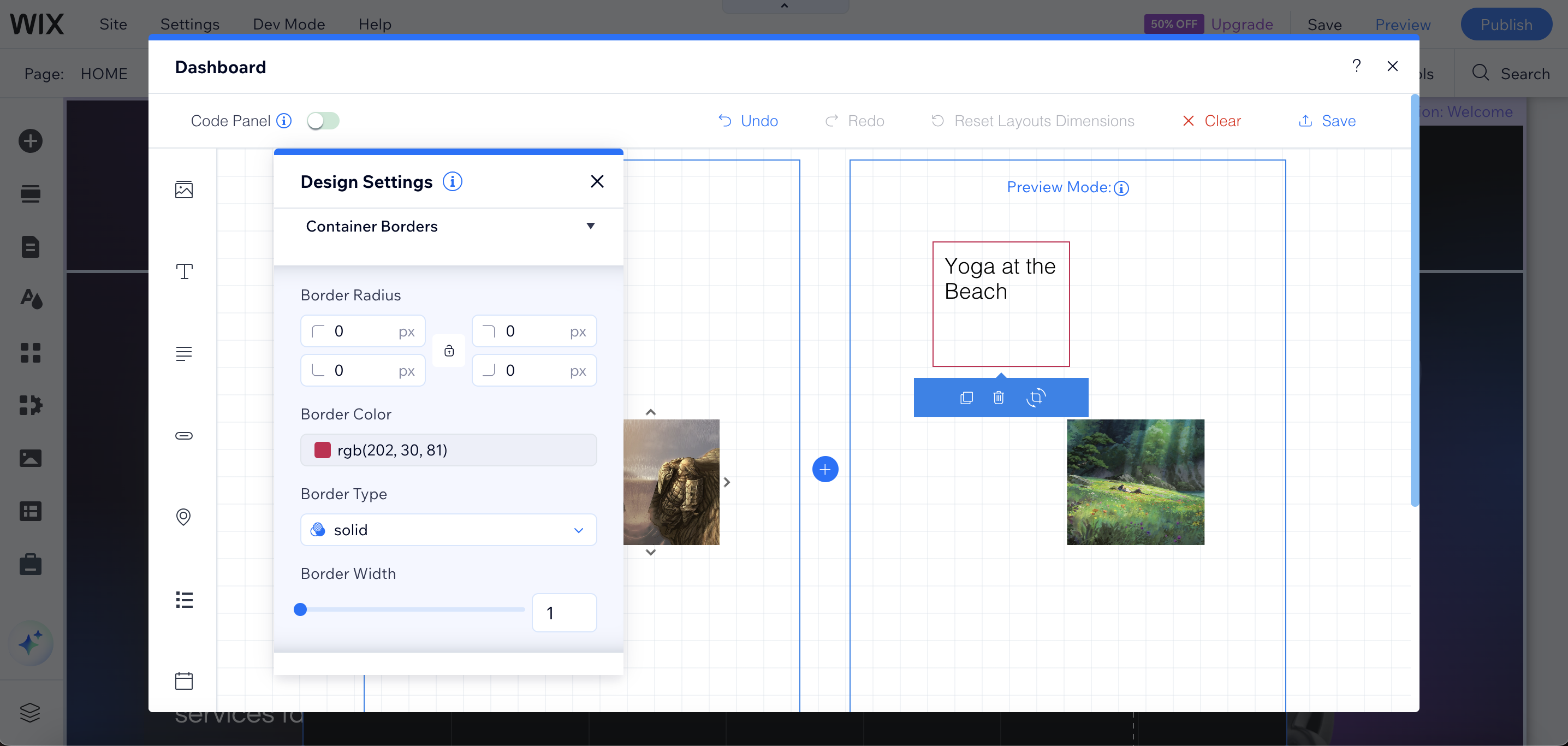This screenshot has height=746, width=1568.
Task: Pick the map location element tool
Action: [183, 517]
